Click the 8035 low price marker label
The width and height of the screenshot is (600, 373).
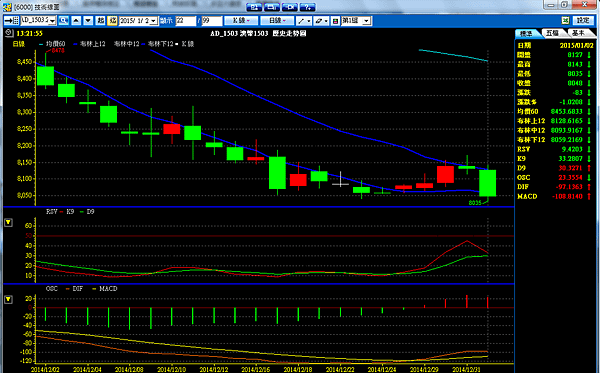click(x=475, y=203)
